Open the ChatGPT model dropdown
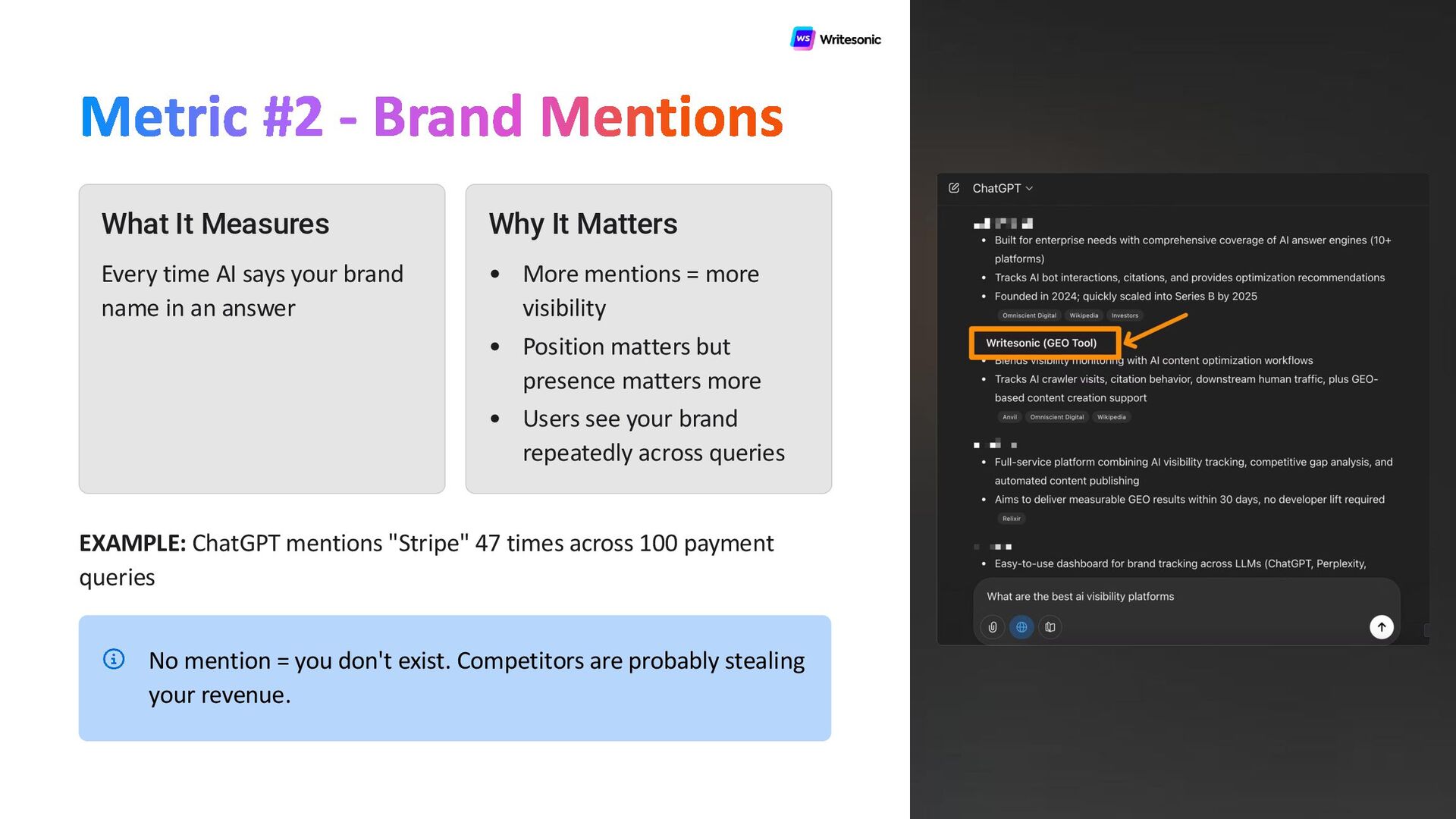 pyautogui.click(x=1002, y=188)
